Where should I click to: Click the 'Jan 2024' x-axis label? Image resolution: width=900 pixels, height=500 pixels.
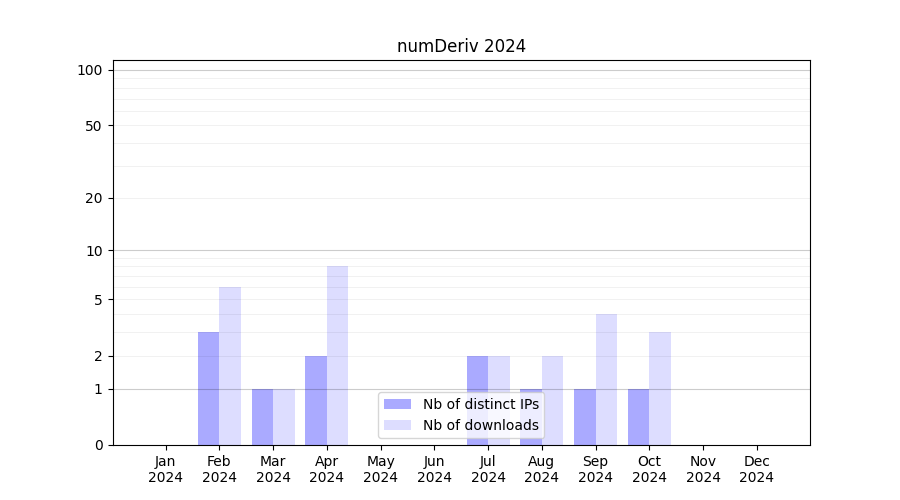point(166,469)
